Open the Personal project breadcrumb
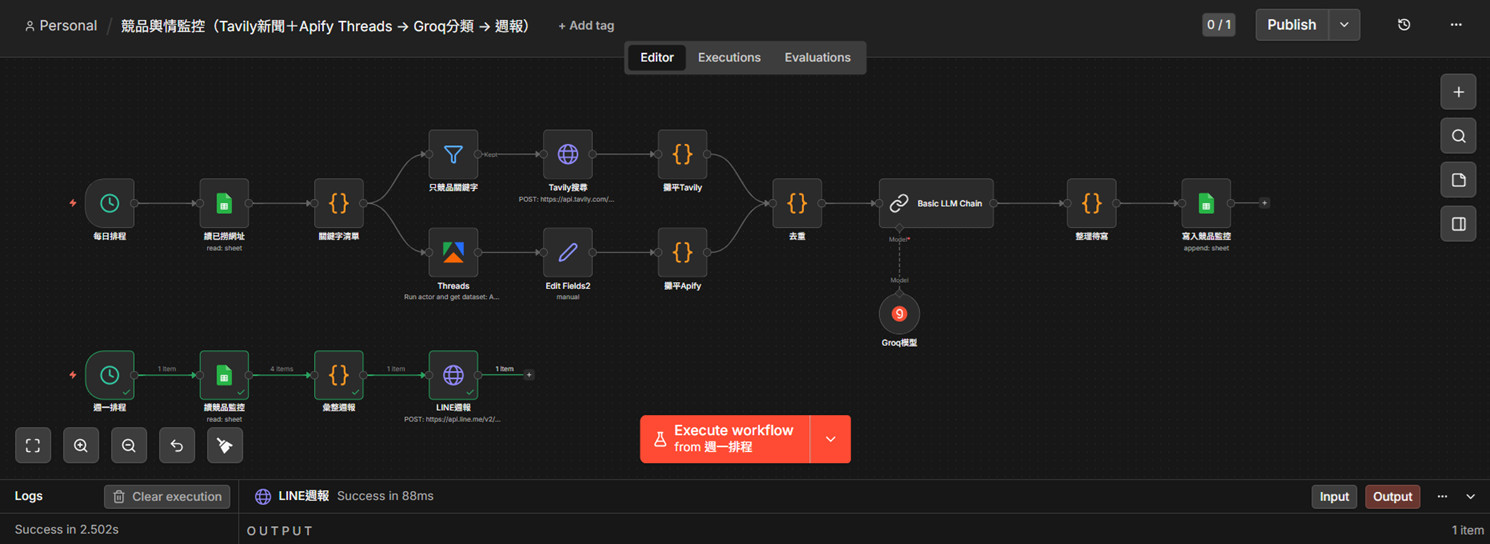 (61, 26)
